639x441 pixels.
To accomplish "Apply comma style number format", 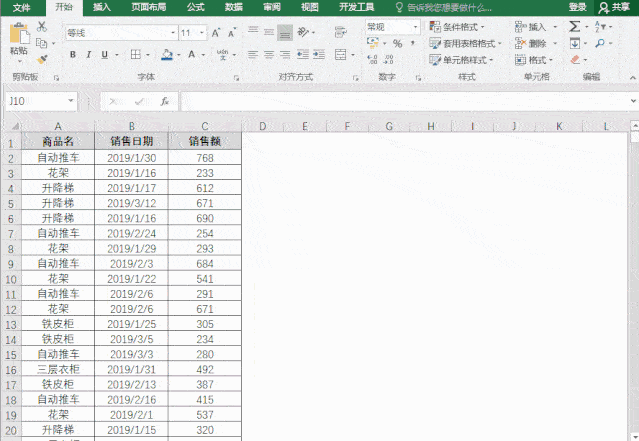I will (413, 43).
